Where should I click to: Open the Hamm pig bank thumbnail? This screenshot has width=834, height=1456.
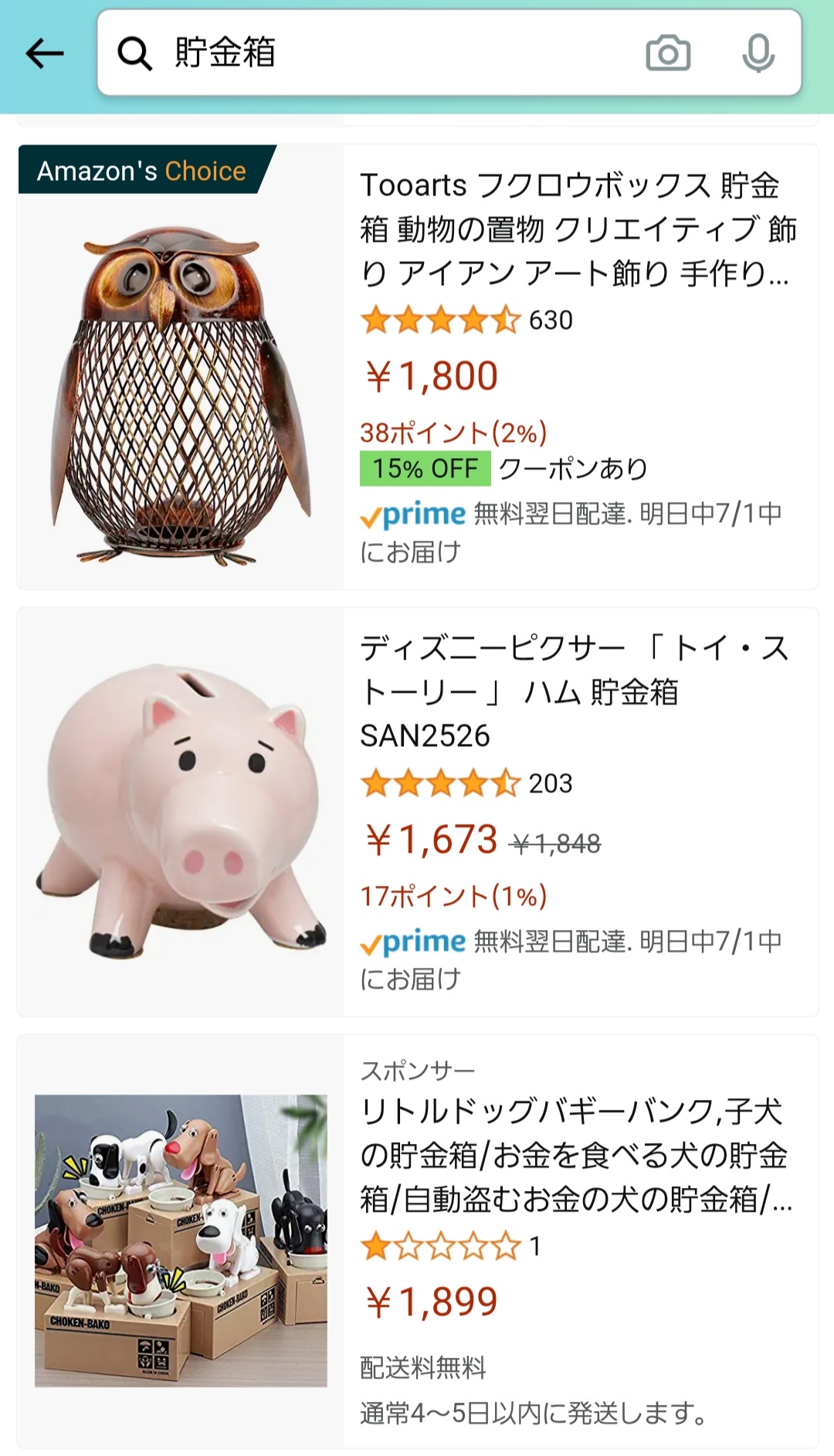pyautogui.click(x=181, y=811)
